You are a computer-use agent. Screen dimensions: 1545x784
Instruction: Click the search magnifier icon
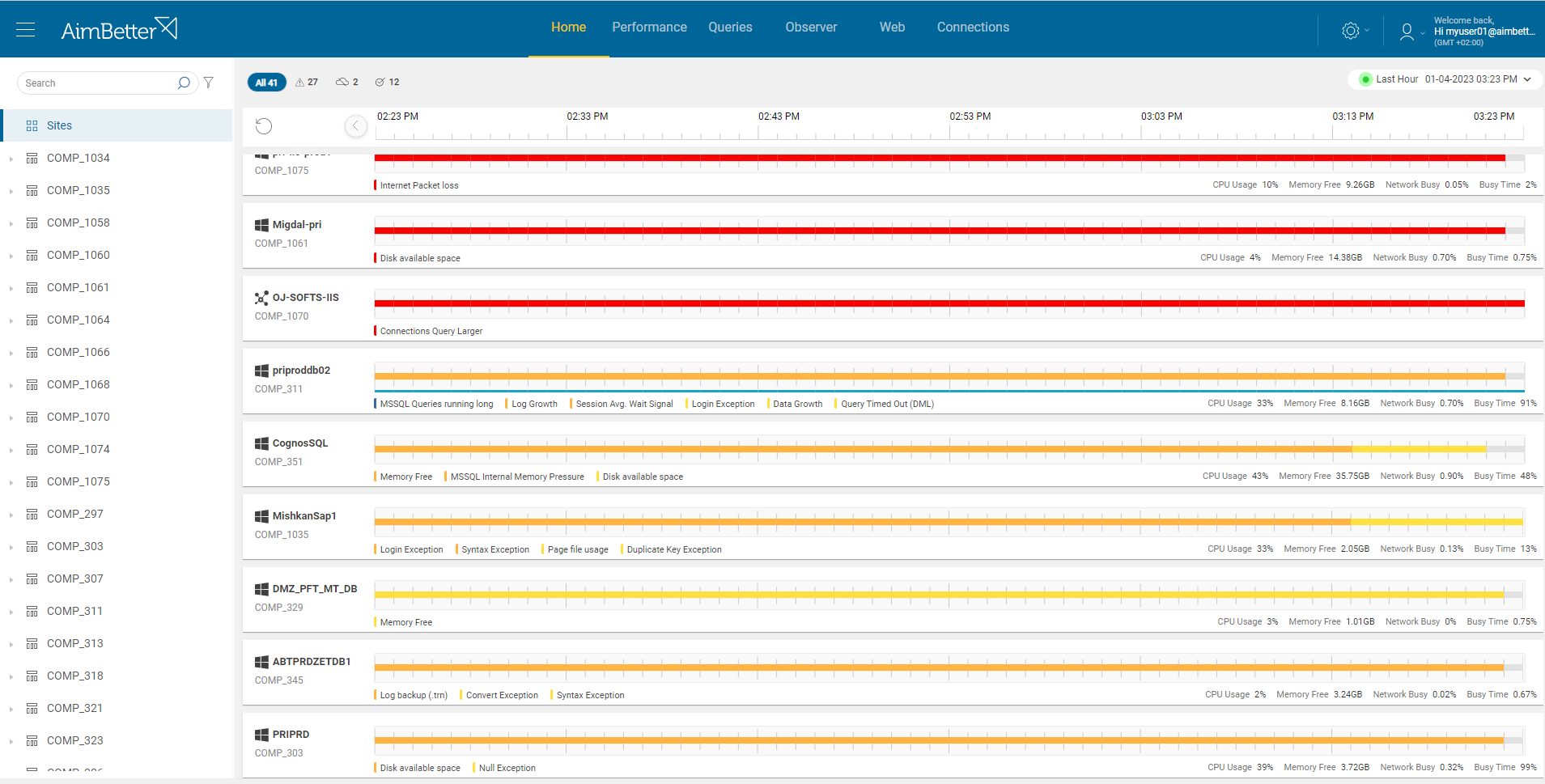(x=184, y=83)
